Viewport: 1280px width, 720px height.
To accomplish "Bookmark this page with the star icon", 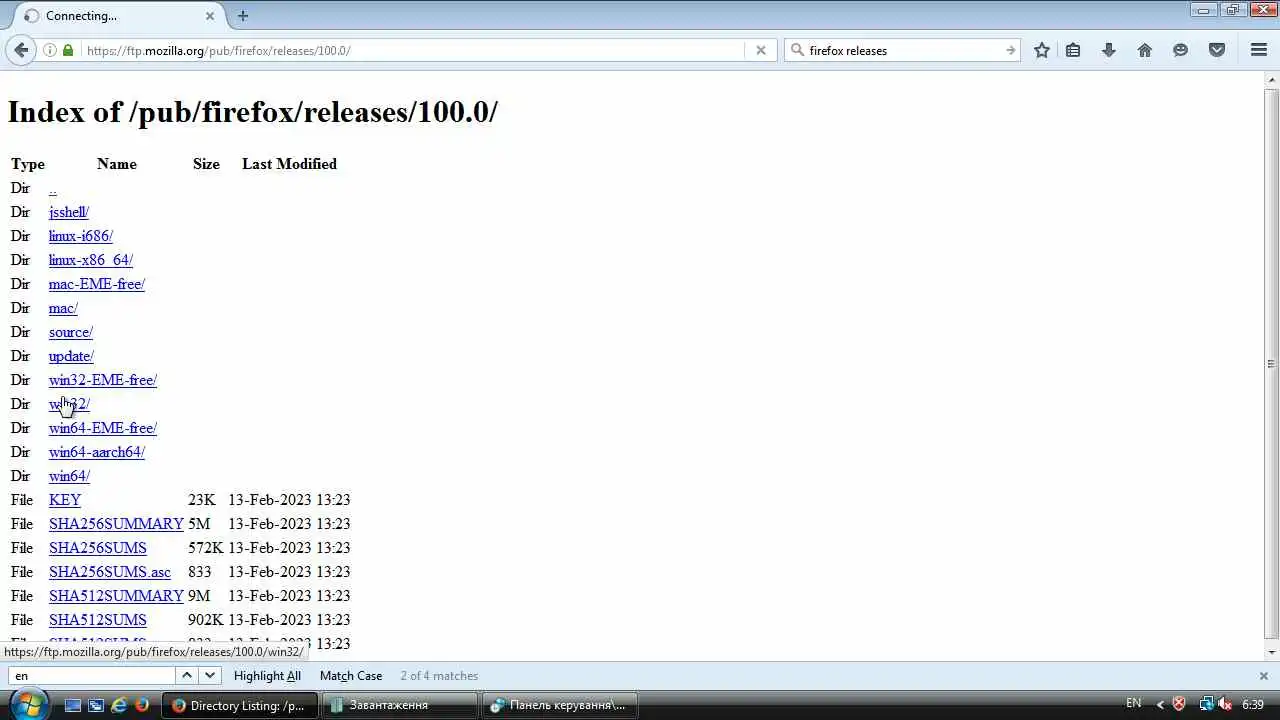I will 1041,50.
